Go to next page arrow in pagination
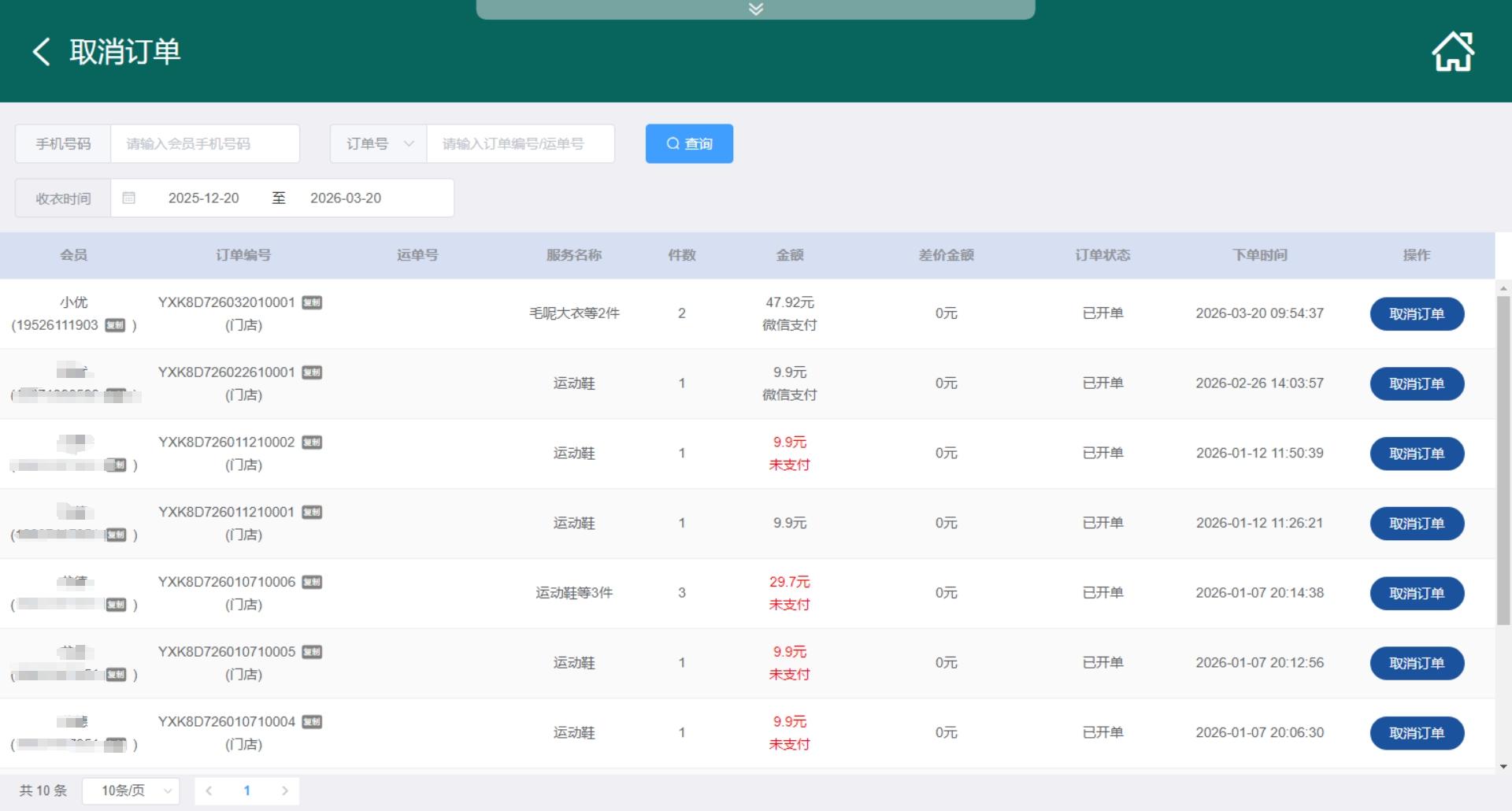 285,791
